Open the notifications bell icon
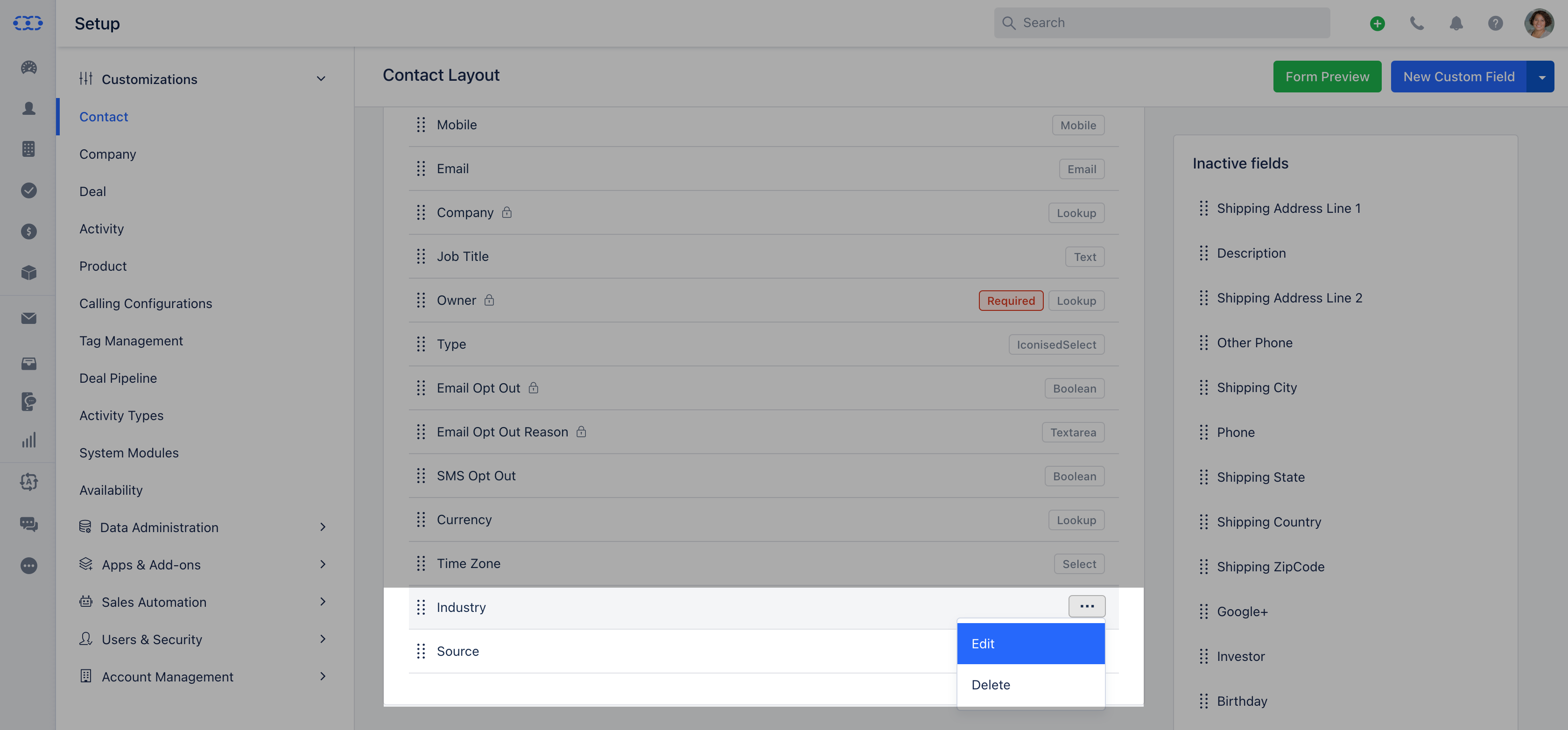1568x730 pixels. pos(1456,23)
